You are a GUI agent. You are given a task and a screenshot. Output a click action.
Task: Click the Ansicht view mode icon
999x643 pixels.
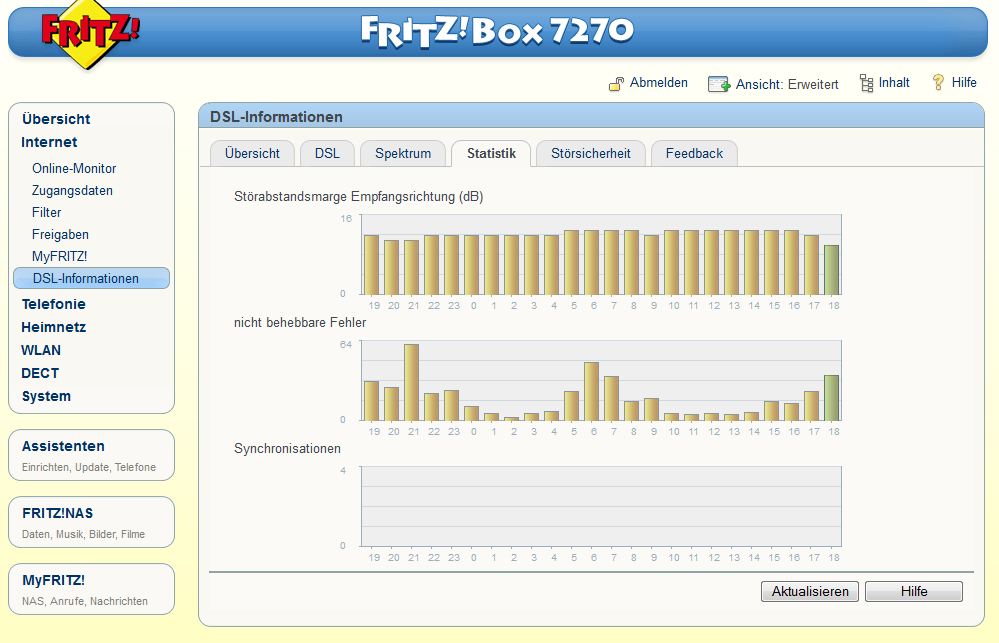click(x=719, y=84)
